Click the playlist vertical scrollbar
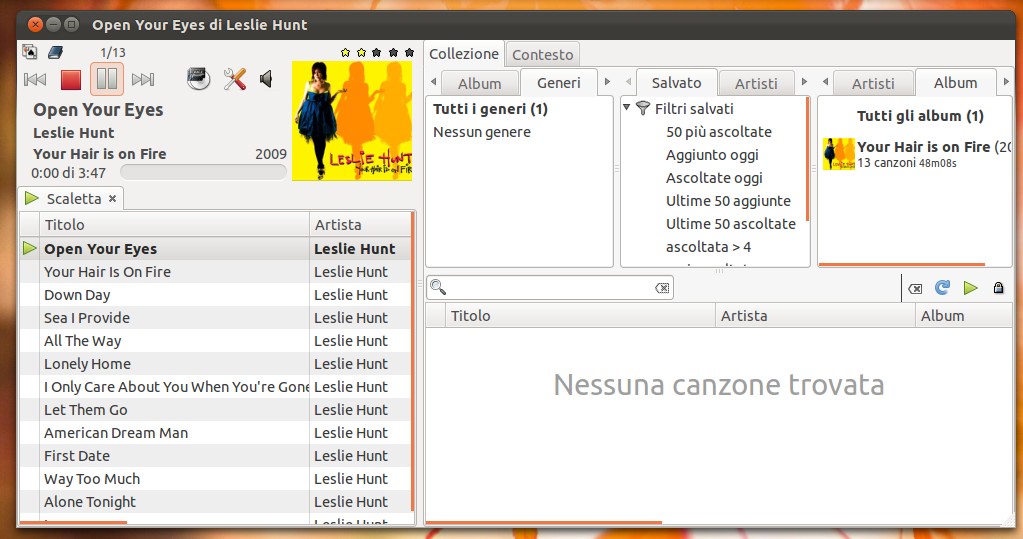Image resolution: width=1023 pixels, height=539 pixels. click(413, 361)
